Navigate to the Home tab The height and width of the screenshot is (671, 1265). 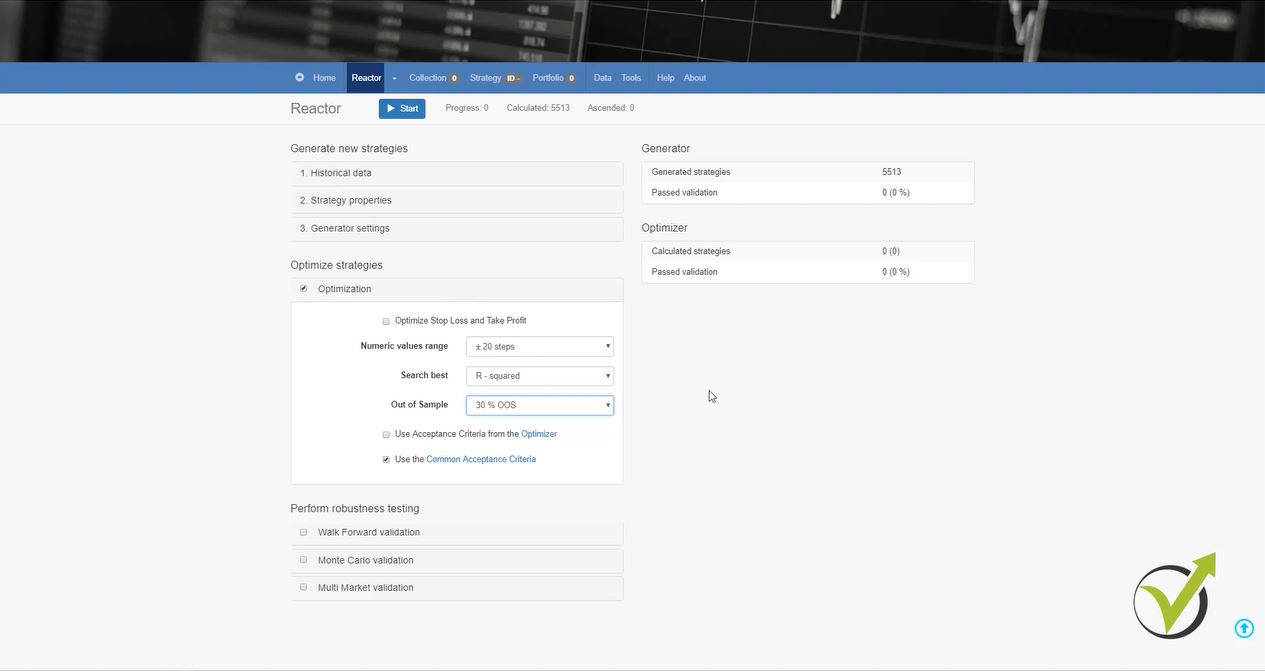pos(324,77)
